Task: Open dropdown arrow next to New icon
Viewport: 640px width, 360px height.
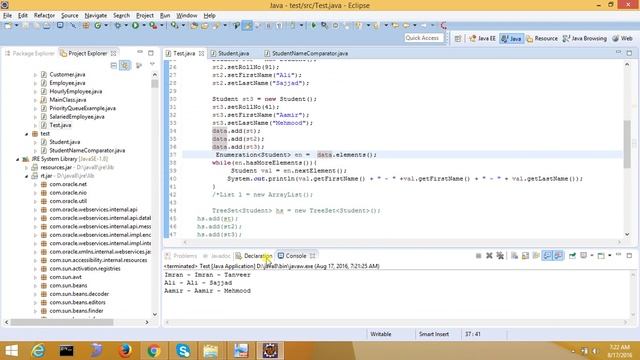Action: click(x=16, y=25)
